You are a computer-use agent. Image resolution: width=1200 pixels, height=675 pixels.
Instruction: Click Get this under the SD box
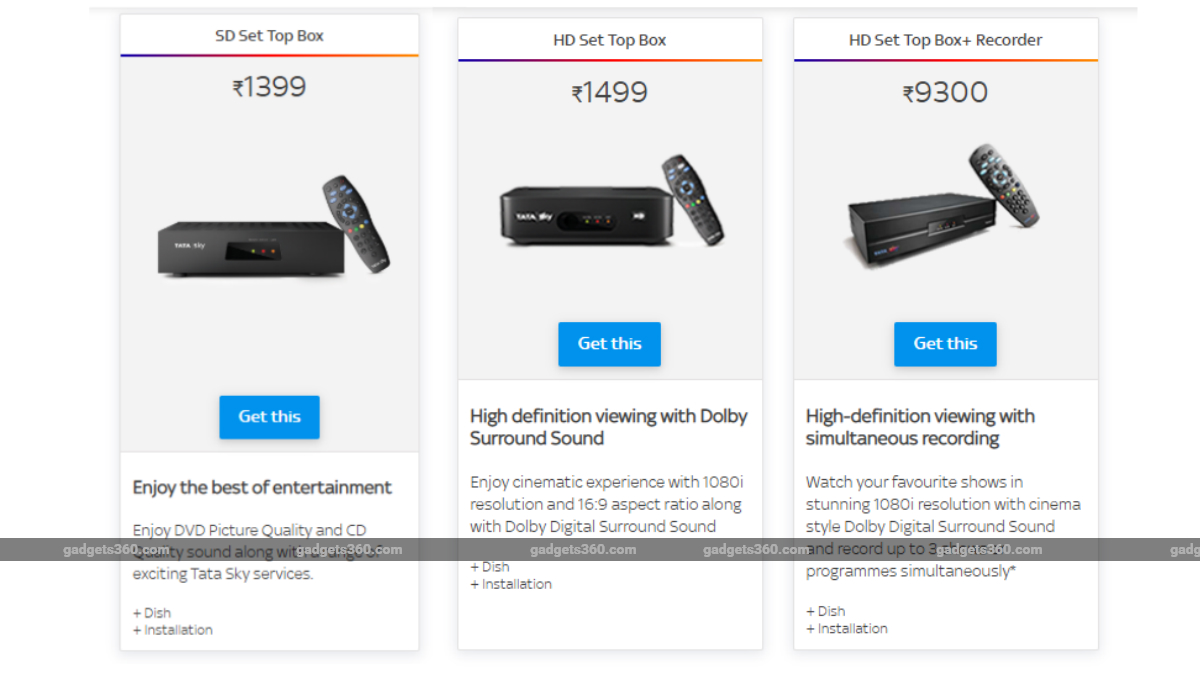269,418
